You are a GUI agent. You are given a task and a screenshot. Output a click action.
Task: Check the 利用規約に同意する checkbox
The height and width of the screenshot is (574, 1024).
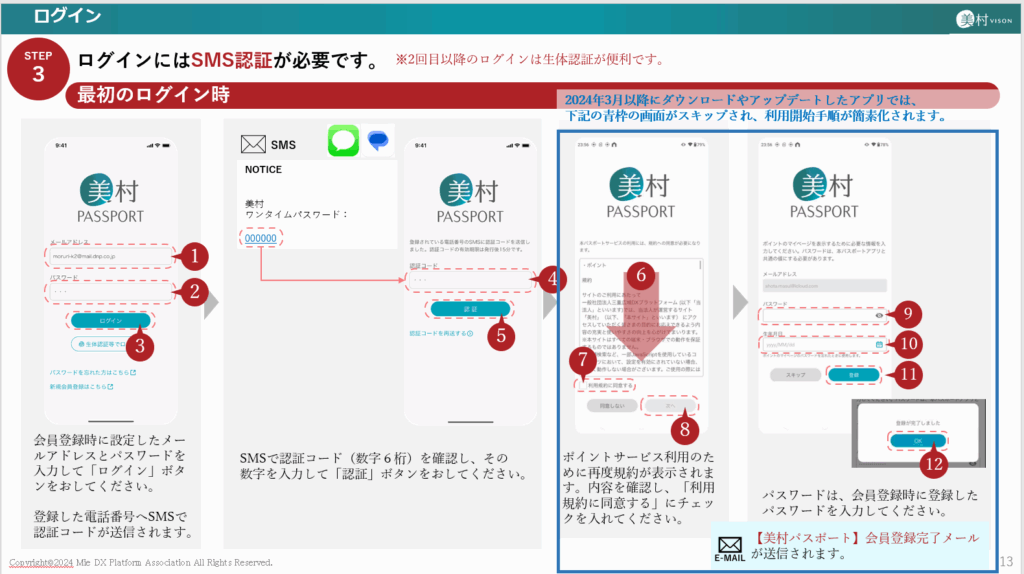click(x=582, y=385)
